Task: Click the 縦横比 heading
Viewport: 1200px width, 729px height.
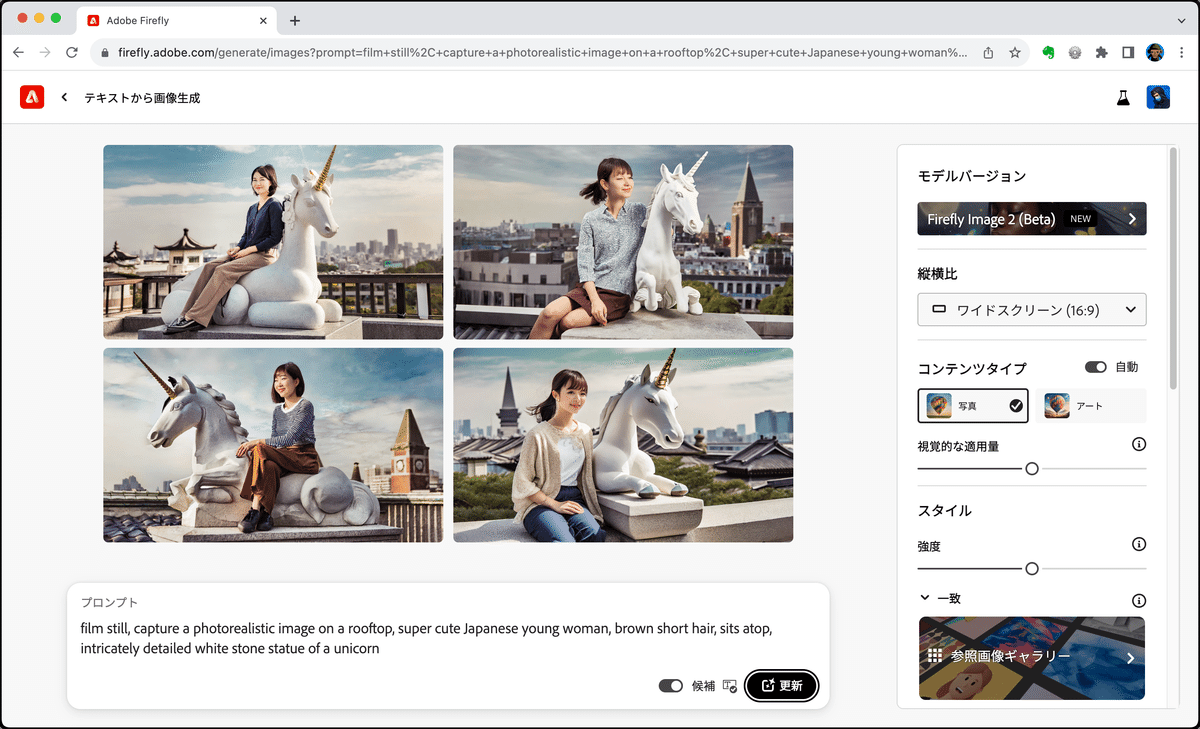Action: pos(938,274)
